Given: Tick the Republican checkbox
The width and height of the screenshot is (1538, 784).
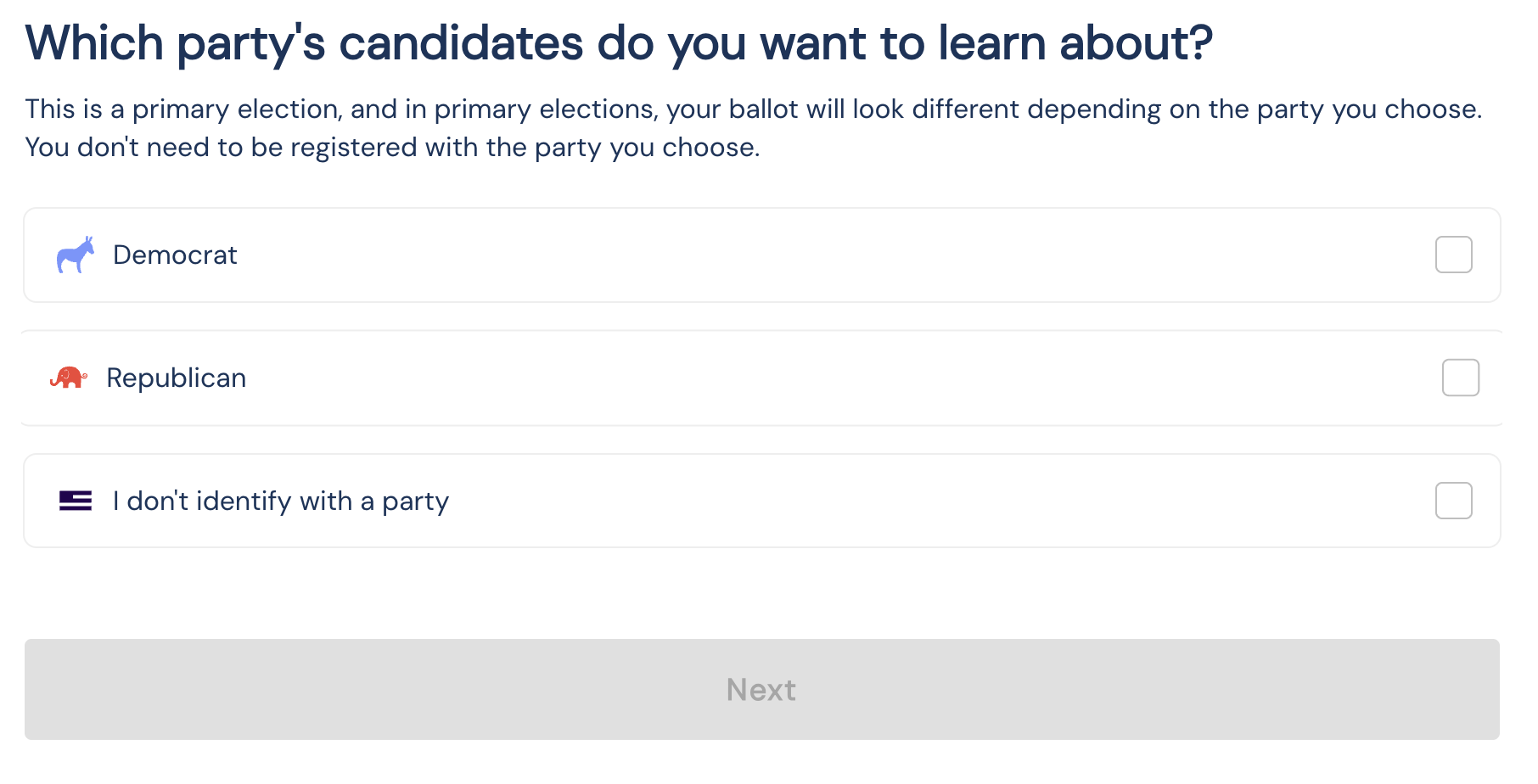Looking at the screenshot, I should [1460, 378].
